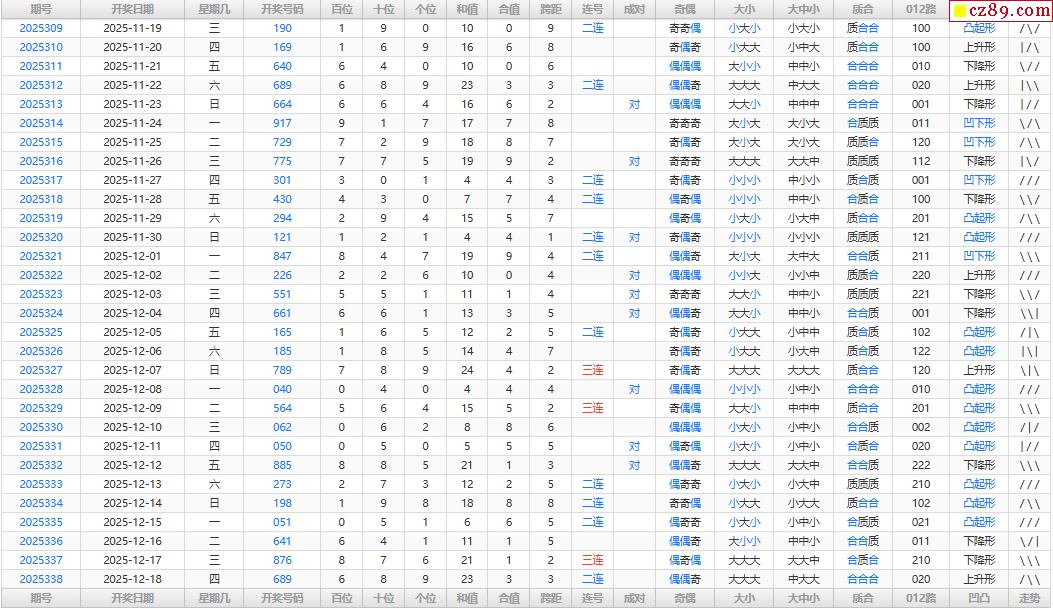The image size is (1053, 609).
Task: Click winning number 876
Action: (283, 560)
